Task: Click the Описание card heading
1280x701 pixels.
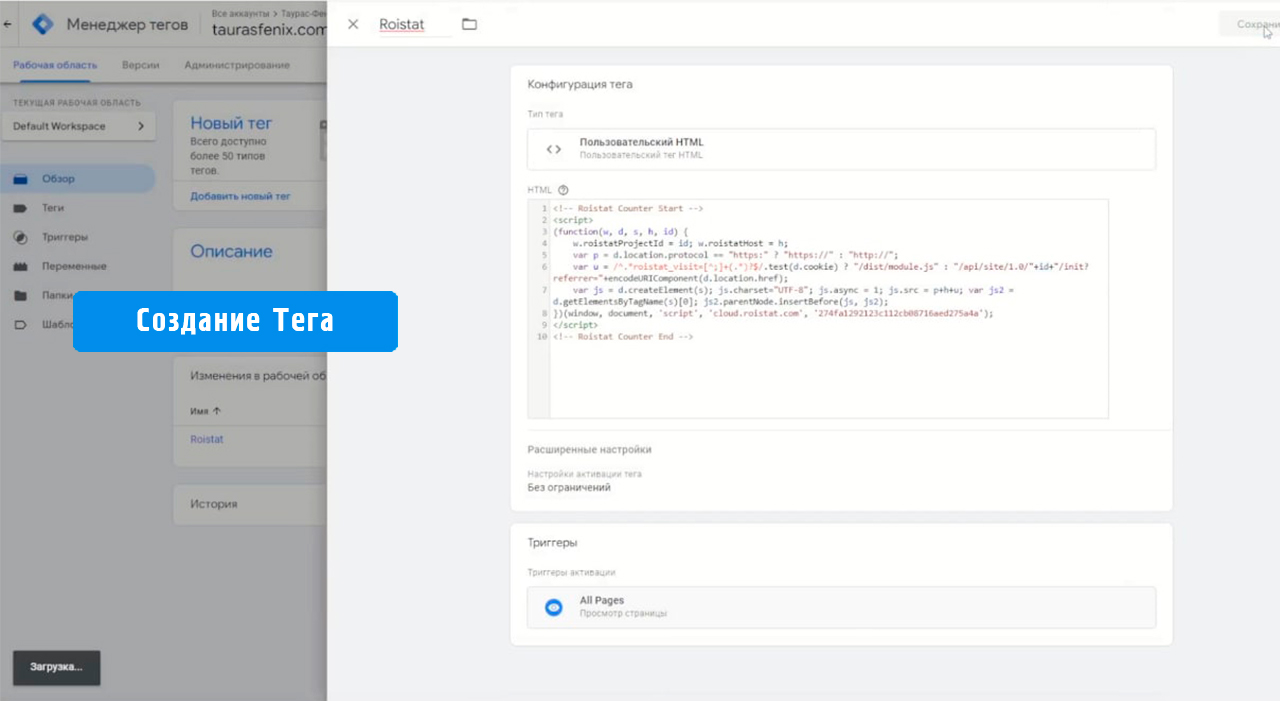Action: (x=231, y=252)
